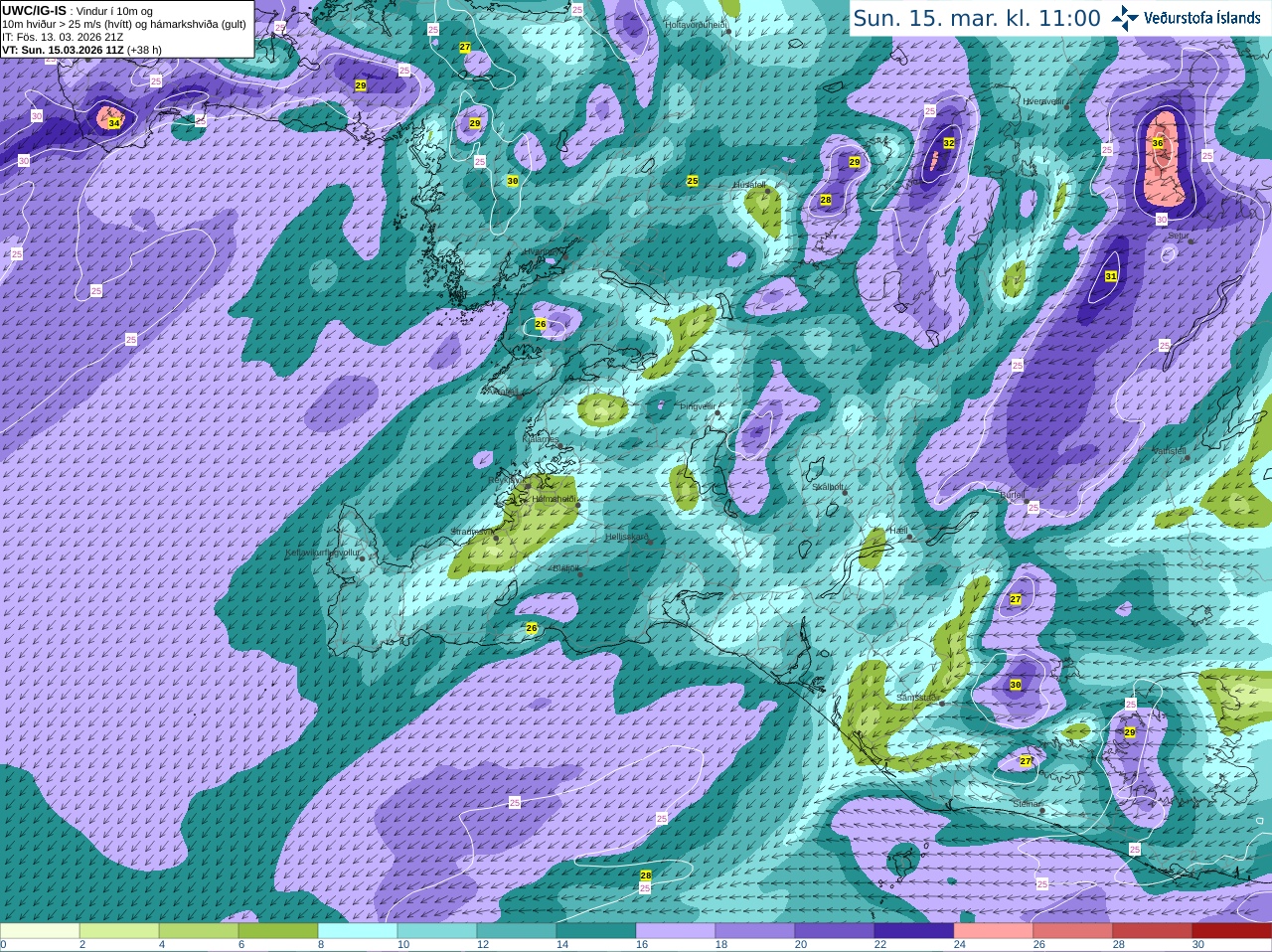Viewport: 1272px width, 952px height.
Task: Click the Keflavíkurflugvöllur station label
Action: point(322,552)
